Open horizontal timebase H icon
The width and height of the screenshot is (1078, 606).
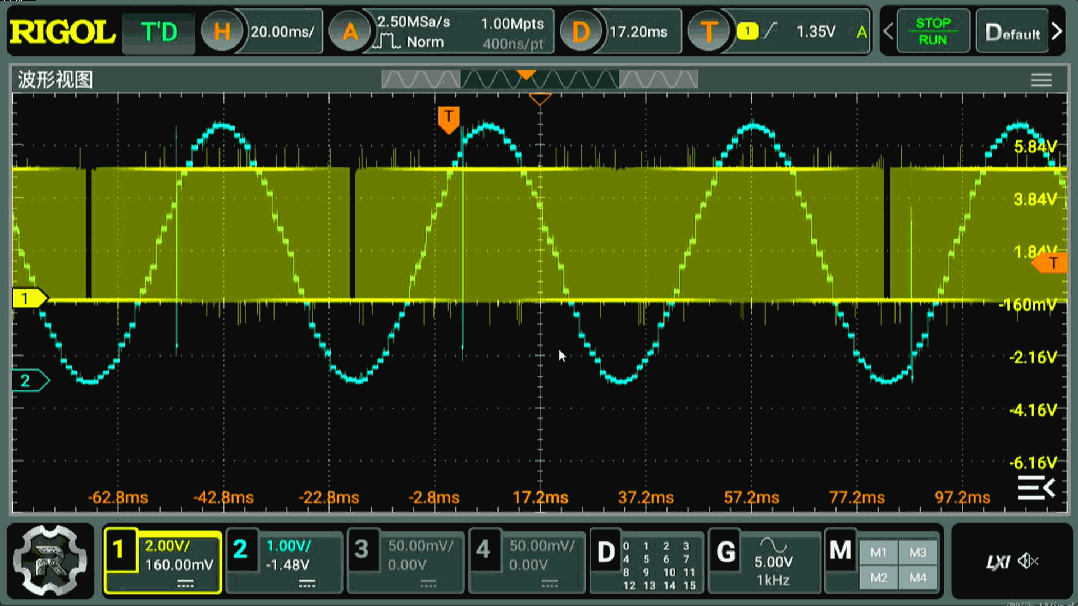tap(221, 32)
